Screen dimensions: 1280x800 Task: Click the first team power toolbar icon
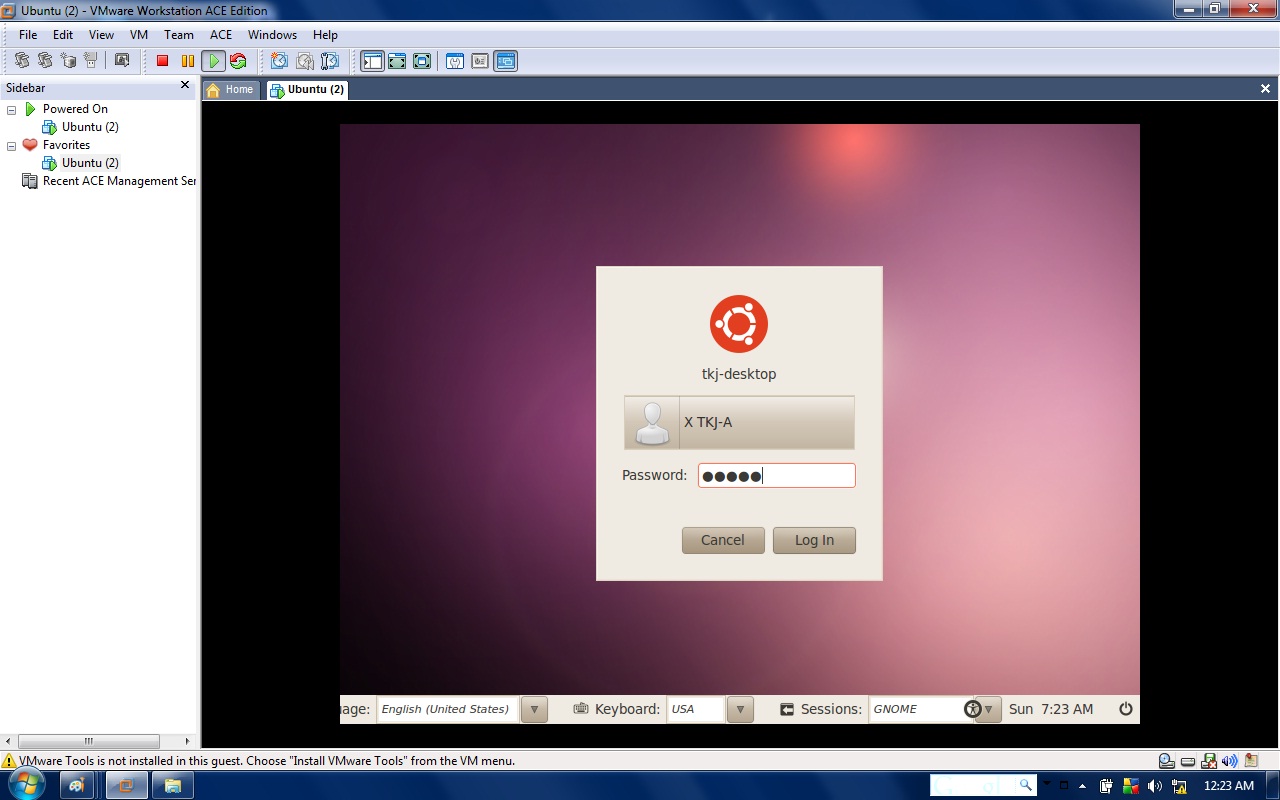[x=21, y=61]
